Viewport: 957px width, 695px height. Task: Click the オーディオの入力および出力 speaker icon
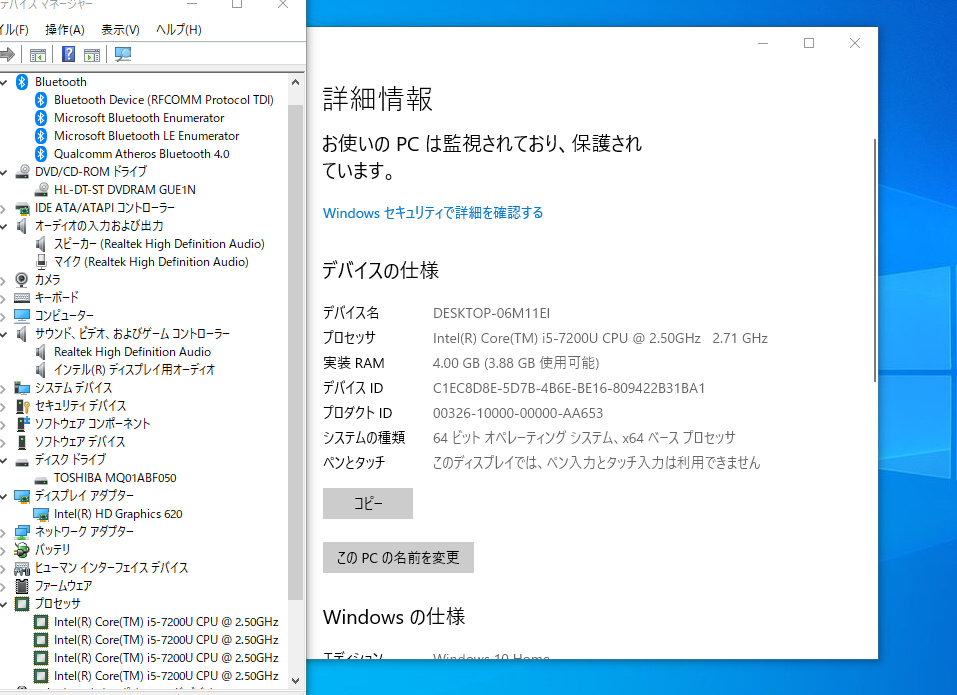tap(22, 226)
